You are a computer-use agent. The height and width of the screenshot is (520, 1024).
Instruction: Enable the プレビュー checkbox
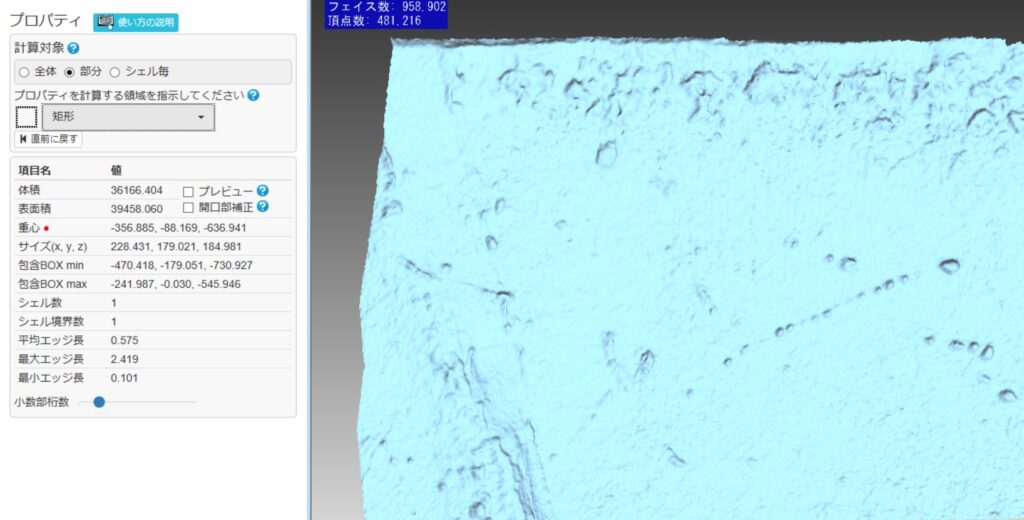click(188, 191)
